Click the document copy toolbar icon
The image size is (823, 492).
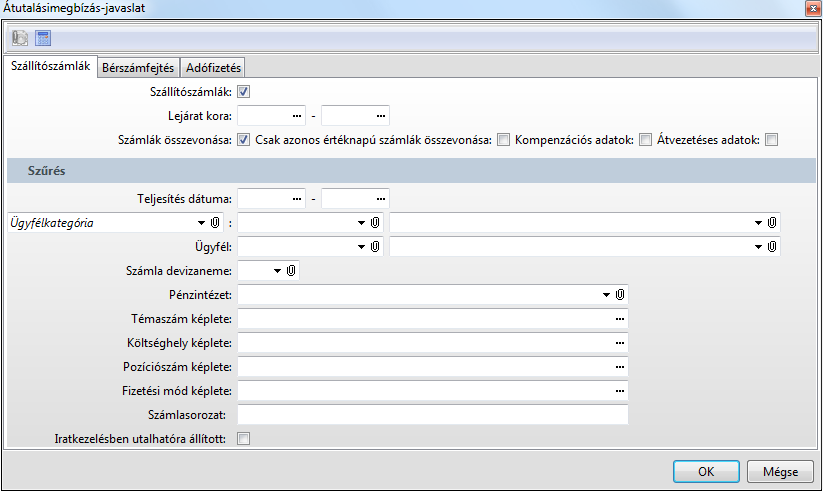[x=20, y=38]
